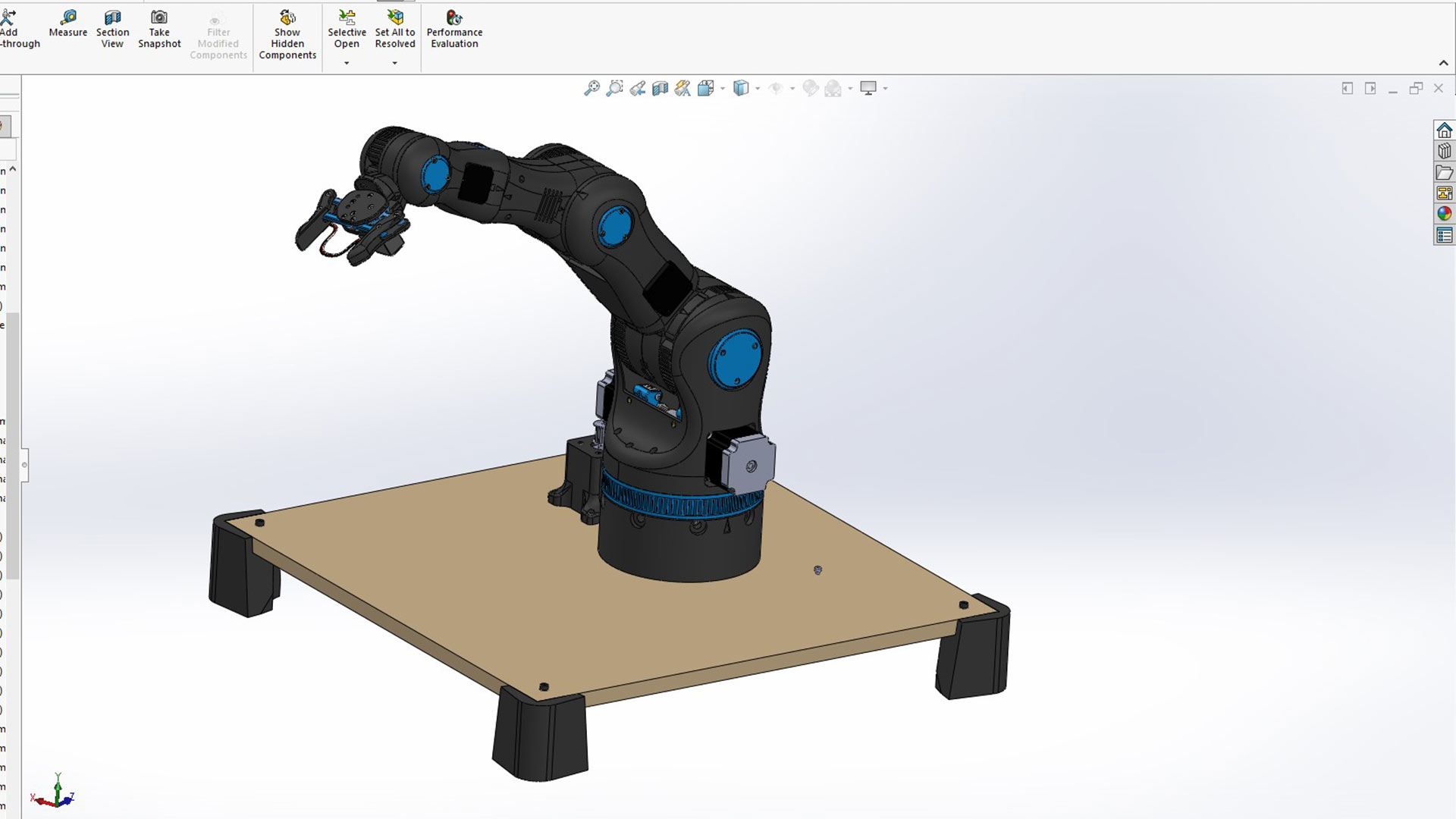
Task: Click the Add See-through tool
Action: (x=17, y=30)
